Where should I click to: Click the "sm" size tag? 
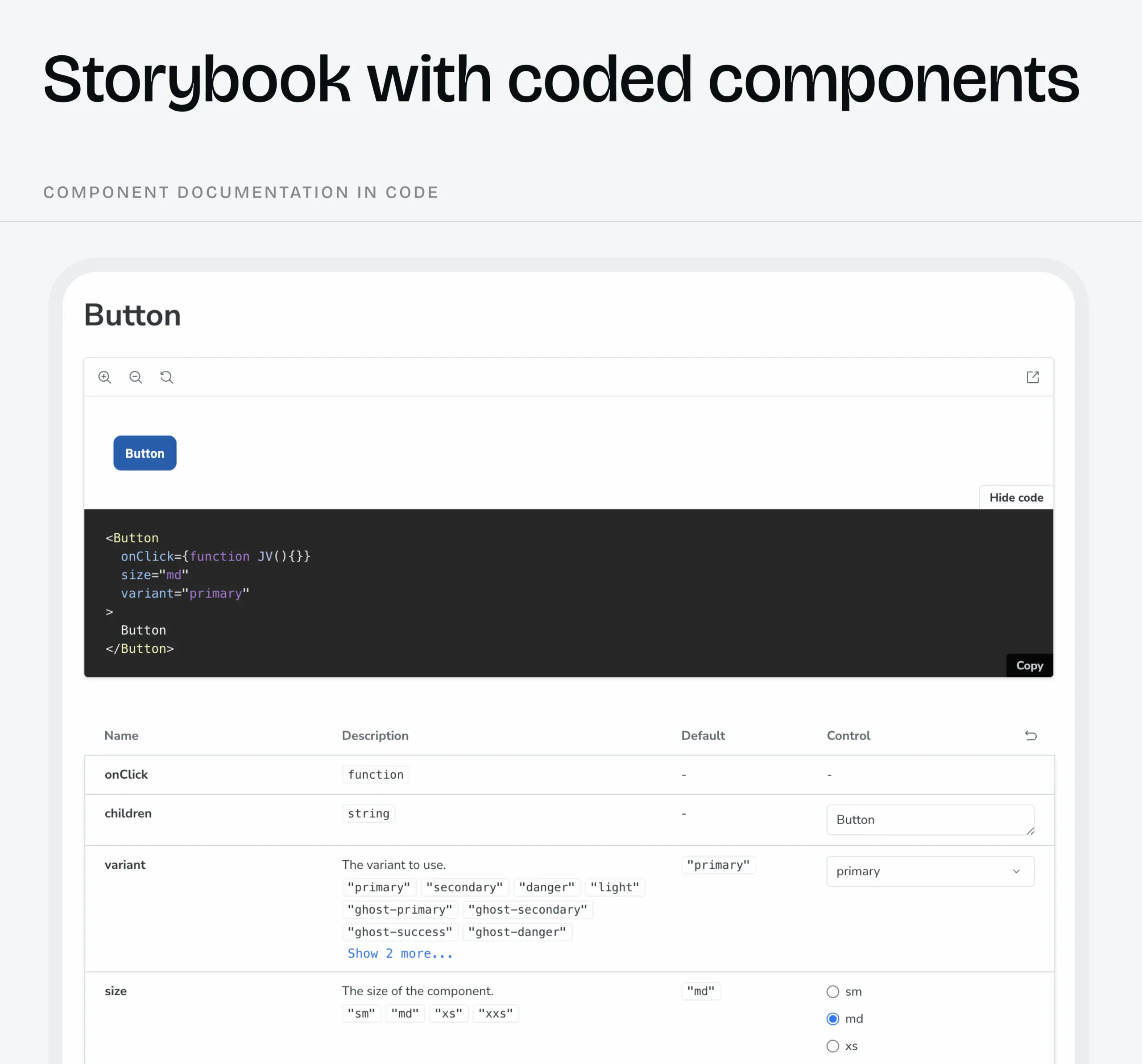[x=361, y=1014]
